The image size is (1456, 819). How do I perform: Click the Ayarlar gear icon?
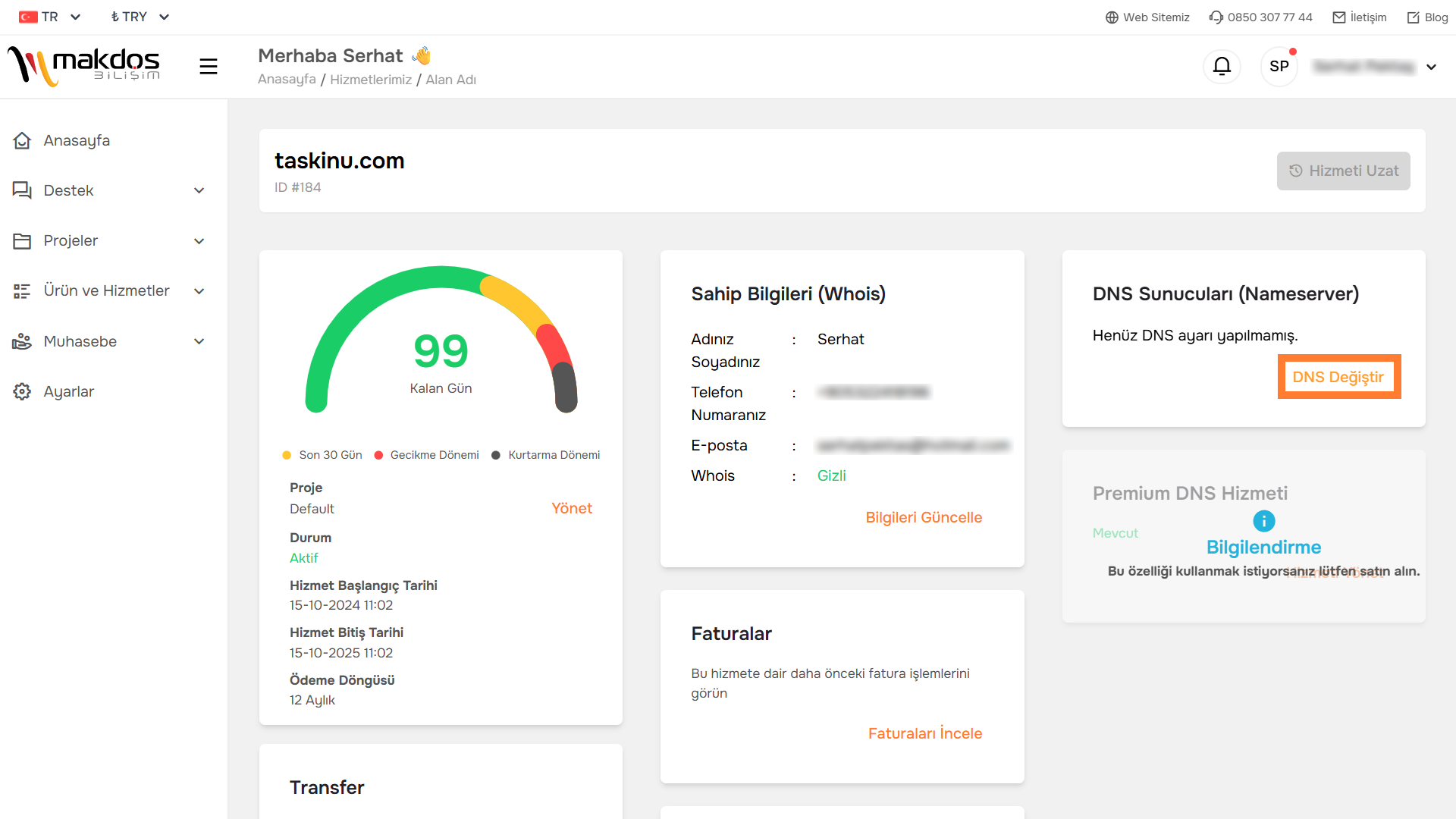22,391
